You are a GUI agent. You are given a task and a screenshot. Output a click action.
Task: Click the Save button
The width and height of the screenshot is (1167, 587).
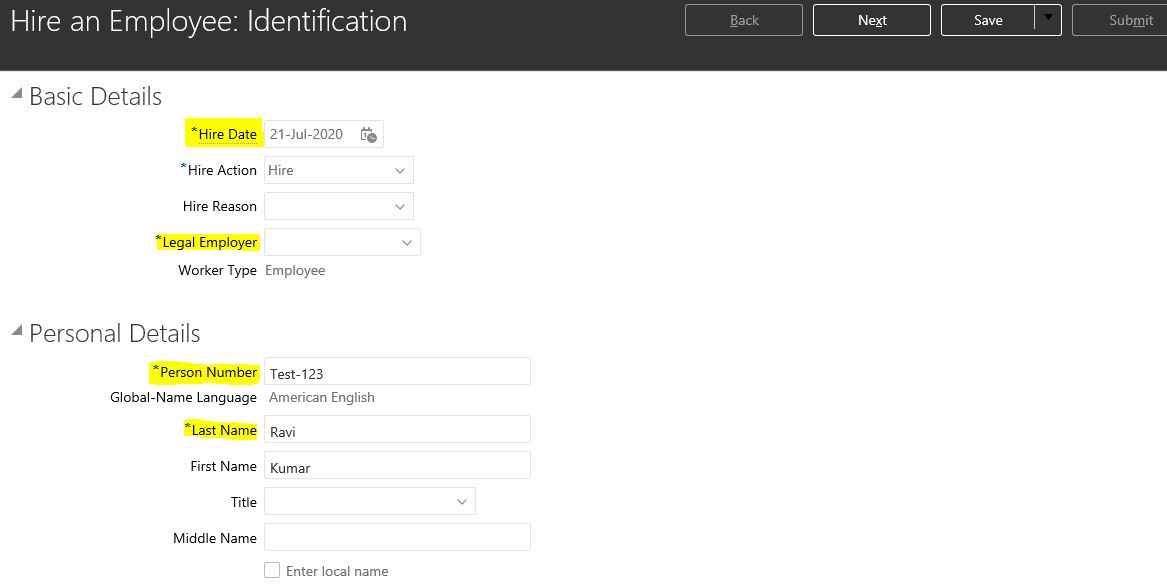click(988, 19)
